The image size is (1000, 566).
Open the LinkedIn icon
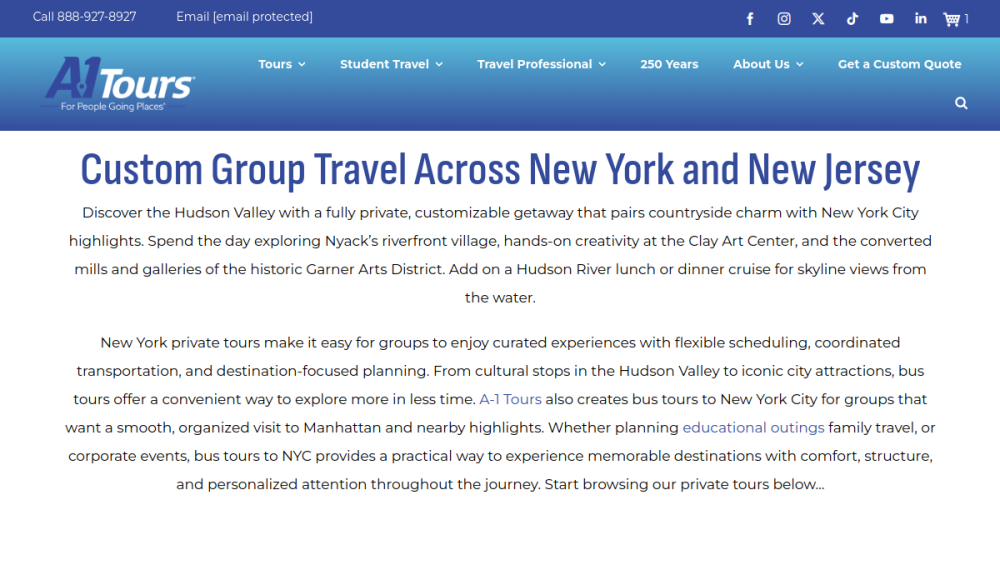[920, 19]
